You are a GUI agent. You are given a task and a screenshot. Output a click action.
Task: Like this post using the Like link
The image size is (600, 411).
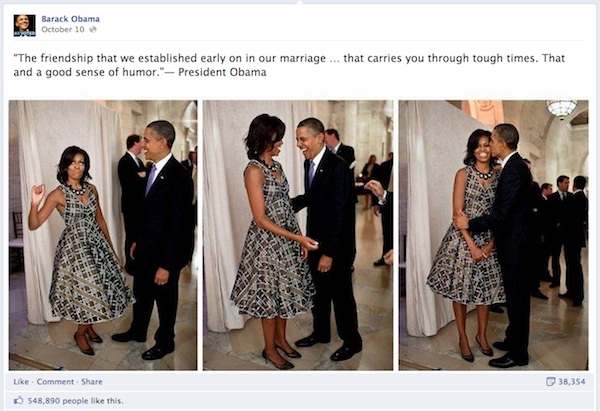[21, 382]
